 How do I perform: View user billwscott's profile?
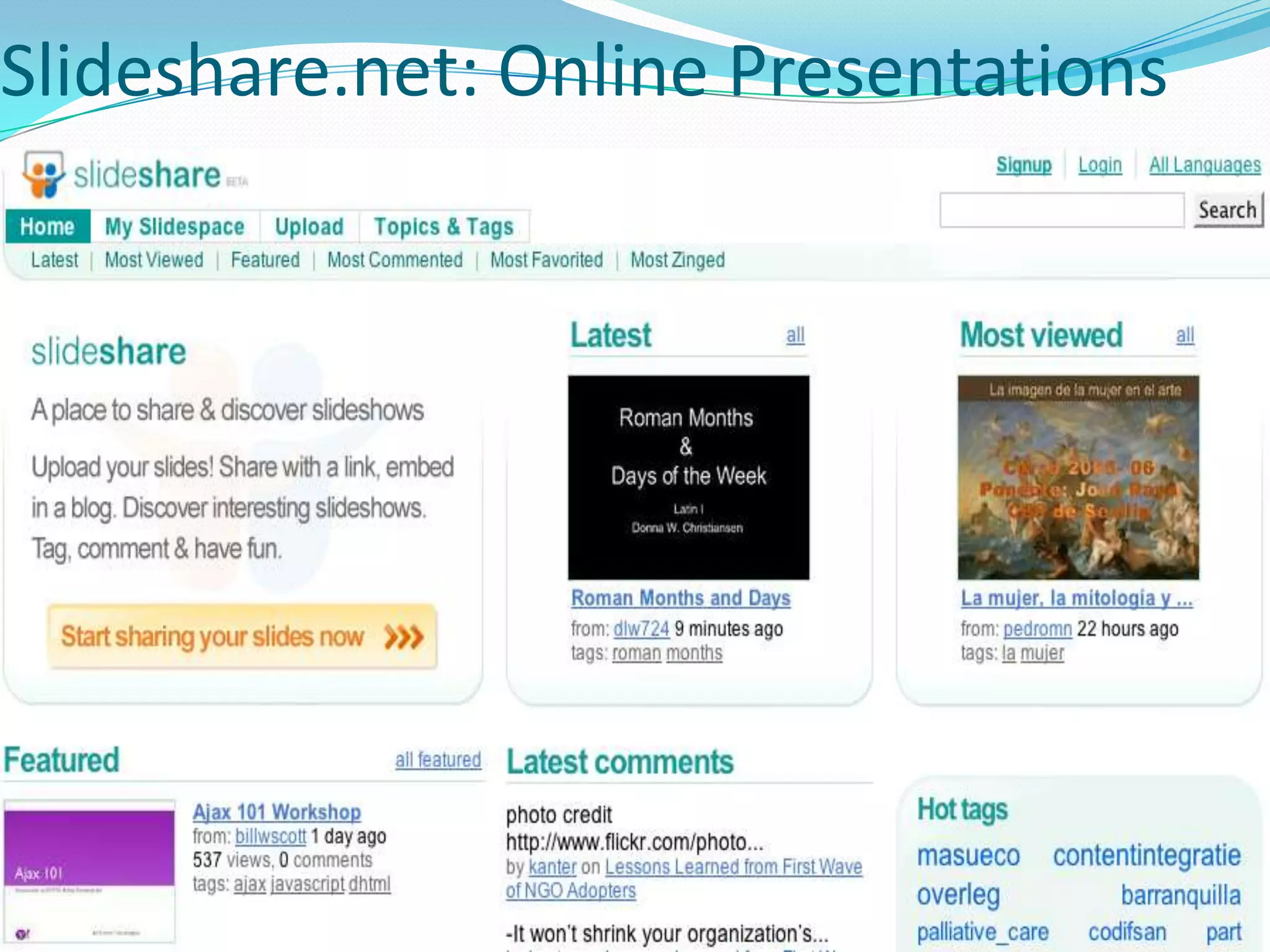(271, 836)
